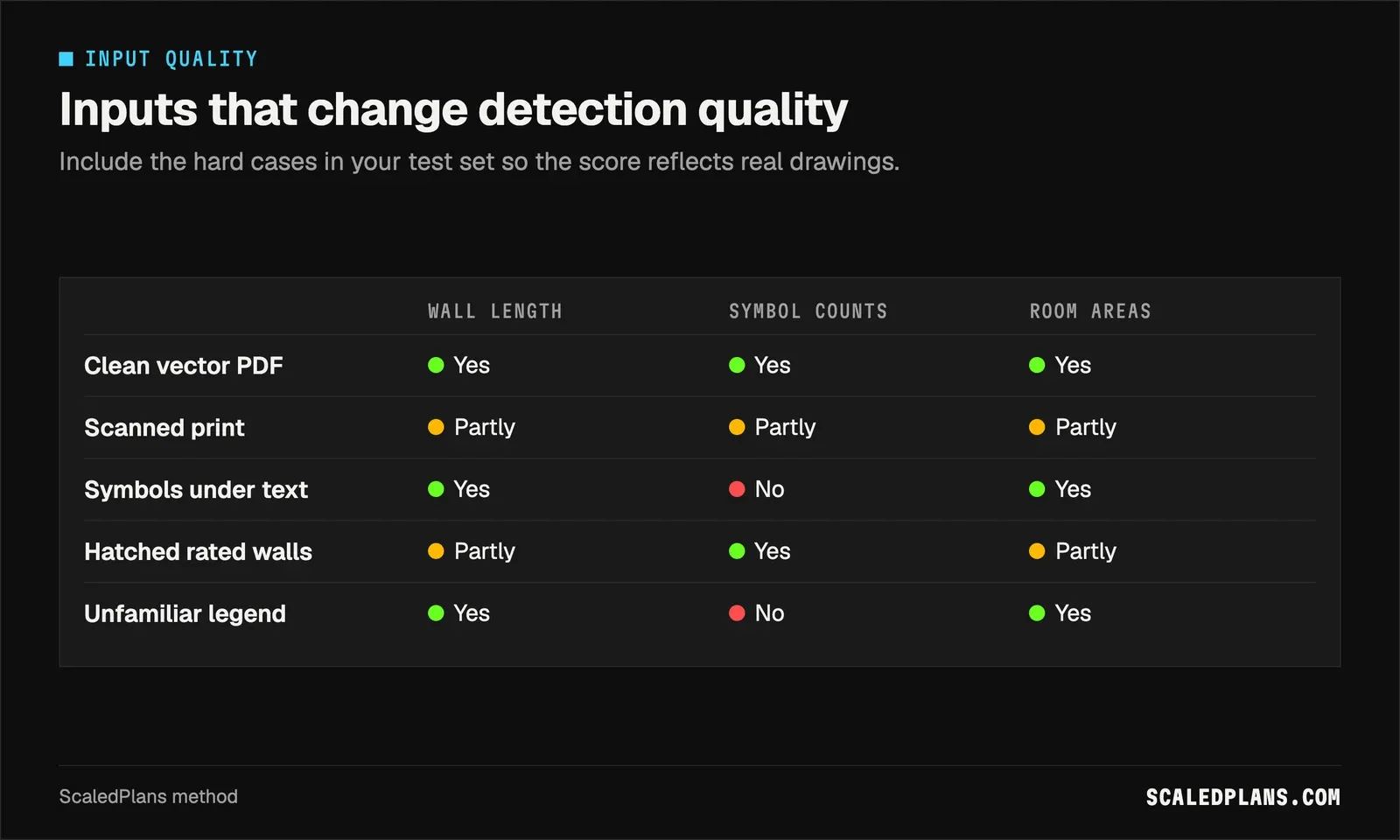Click green dot for Hatched rated walls symbol counts
This screenshot has width=1400, height=840.
click(x=737, y=551)
